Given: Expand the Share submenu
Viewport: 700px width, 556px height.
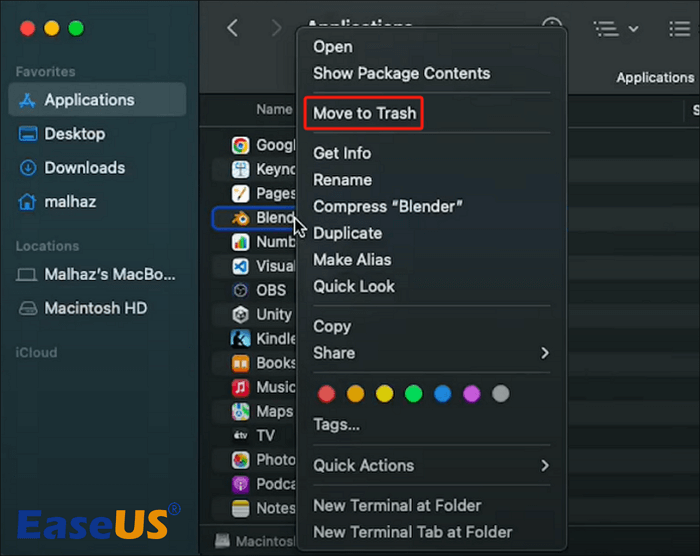Looking at the screenshot, I should [545, 353].
